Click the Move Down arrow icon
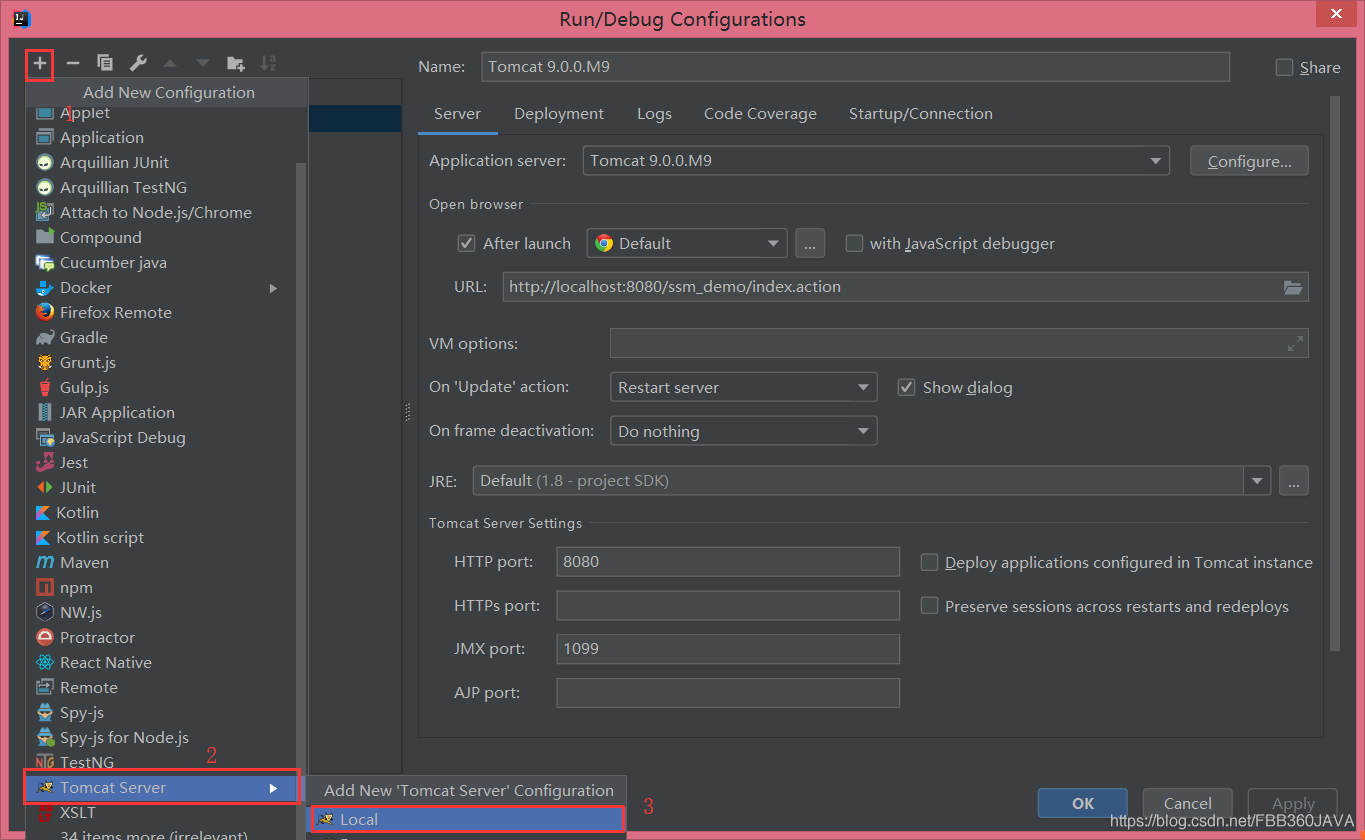Viewport: 1365px width, 840px height. [x=203, y=63]
